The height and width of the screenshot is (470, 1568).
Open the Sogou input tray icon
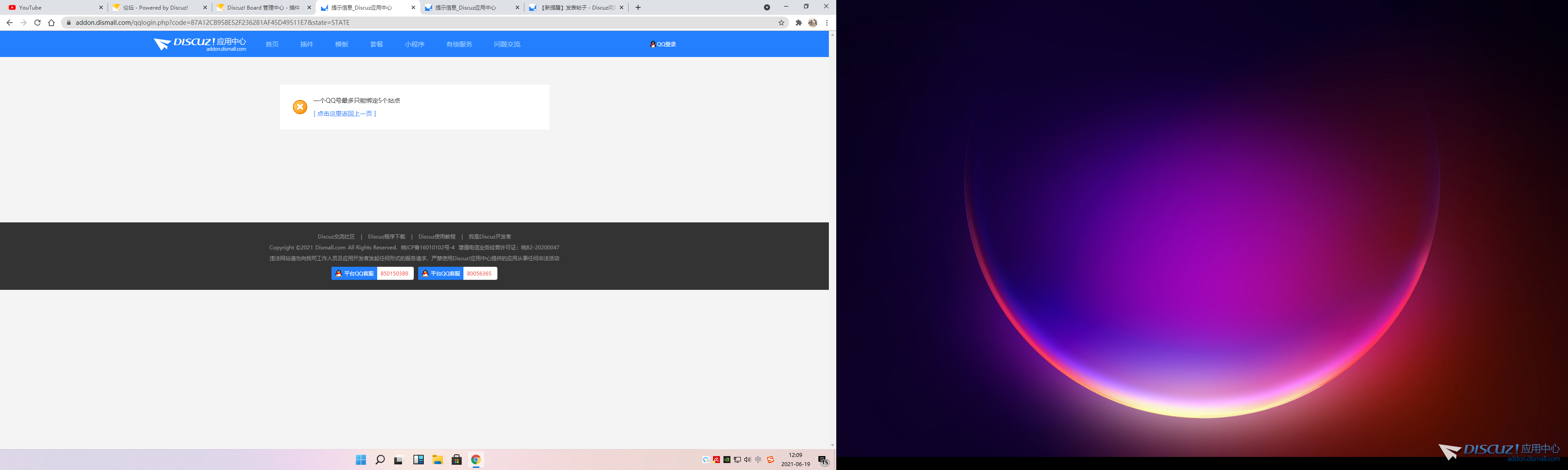click(770, 460)
